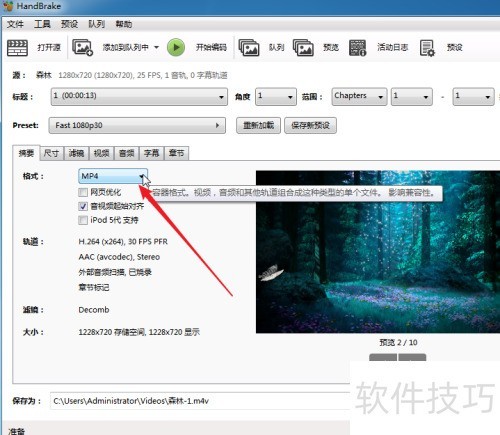Image resolution: width=500 pixels, height=435 pixels.
Task: Open the end chapter dropdown
Action: pos(473,97)
